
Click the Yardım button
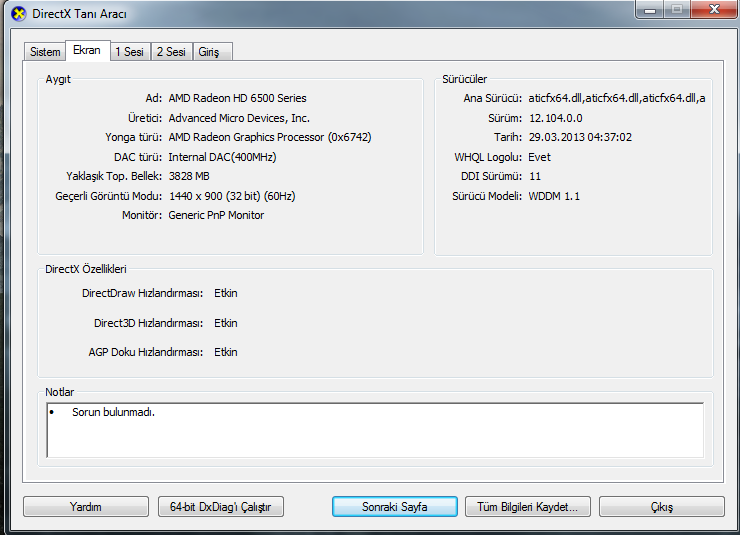[86, 507]
